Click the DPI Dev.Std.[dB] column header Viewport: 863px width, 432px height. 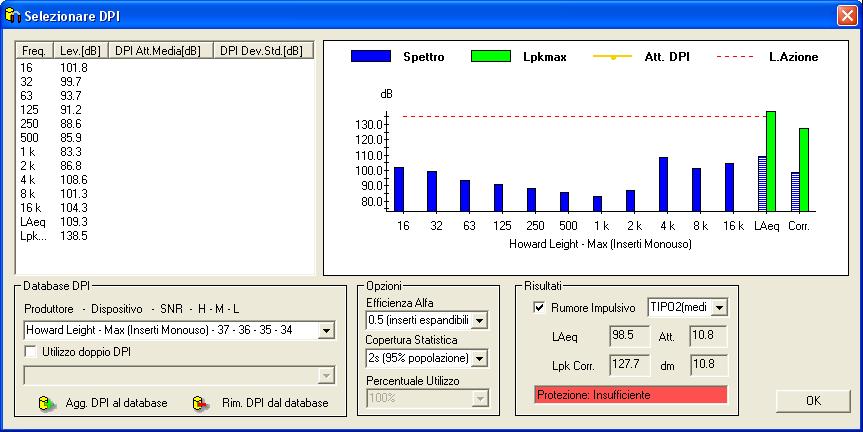click(x=263, y=51)
